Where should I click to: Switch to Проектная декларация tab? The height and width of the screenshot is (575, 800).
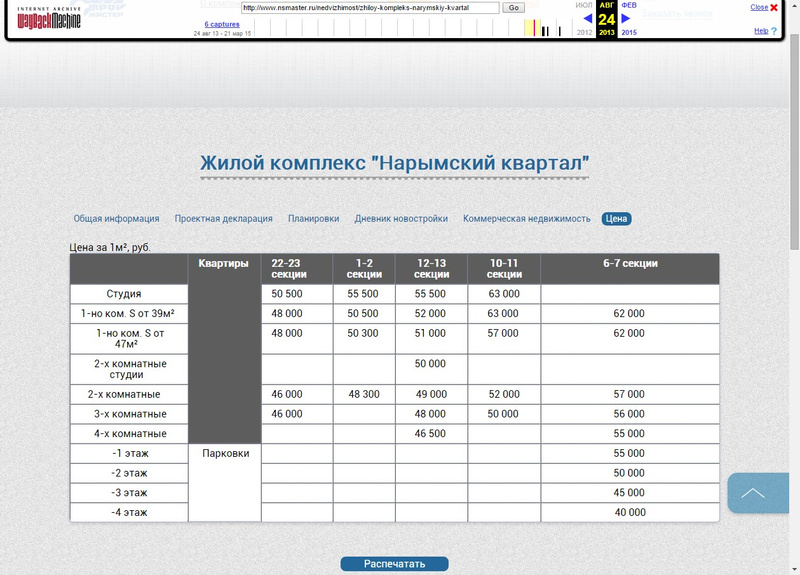coord(223,219)
